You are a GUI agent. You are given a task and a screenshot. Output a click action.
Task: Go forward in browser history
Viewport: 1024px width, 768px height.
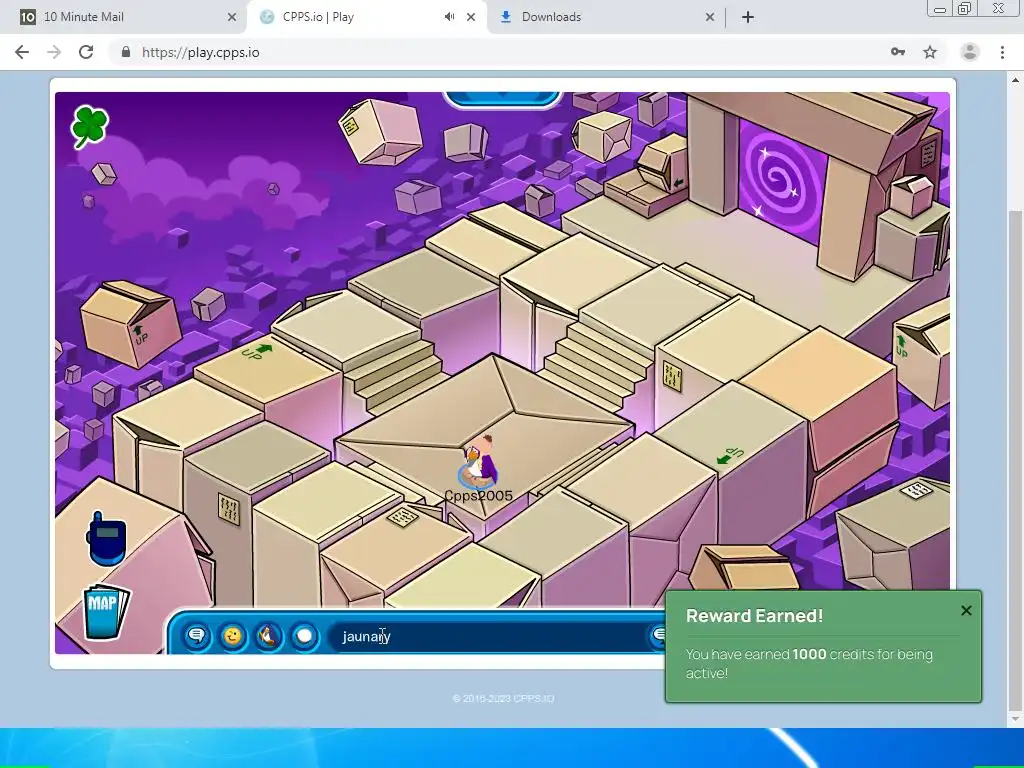[54, 52]
